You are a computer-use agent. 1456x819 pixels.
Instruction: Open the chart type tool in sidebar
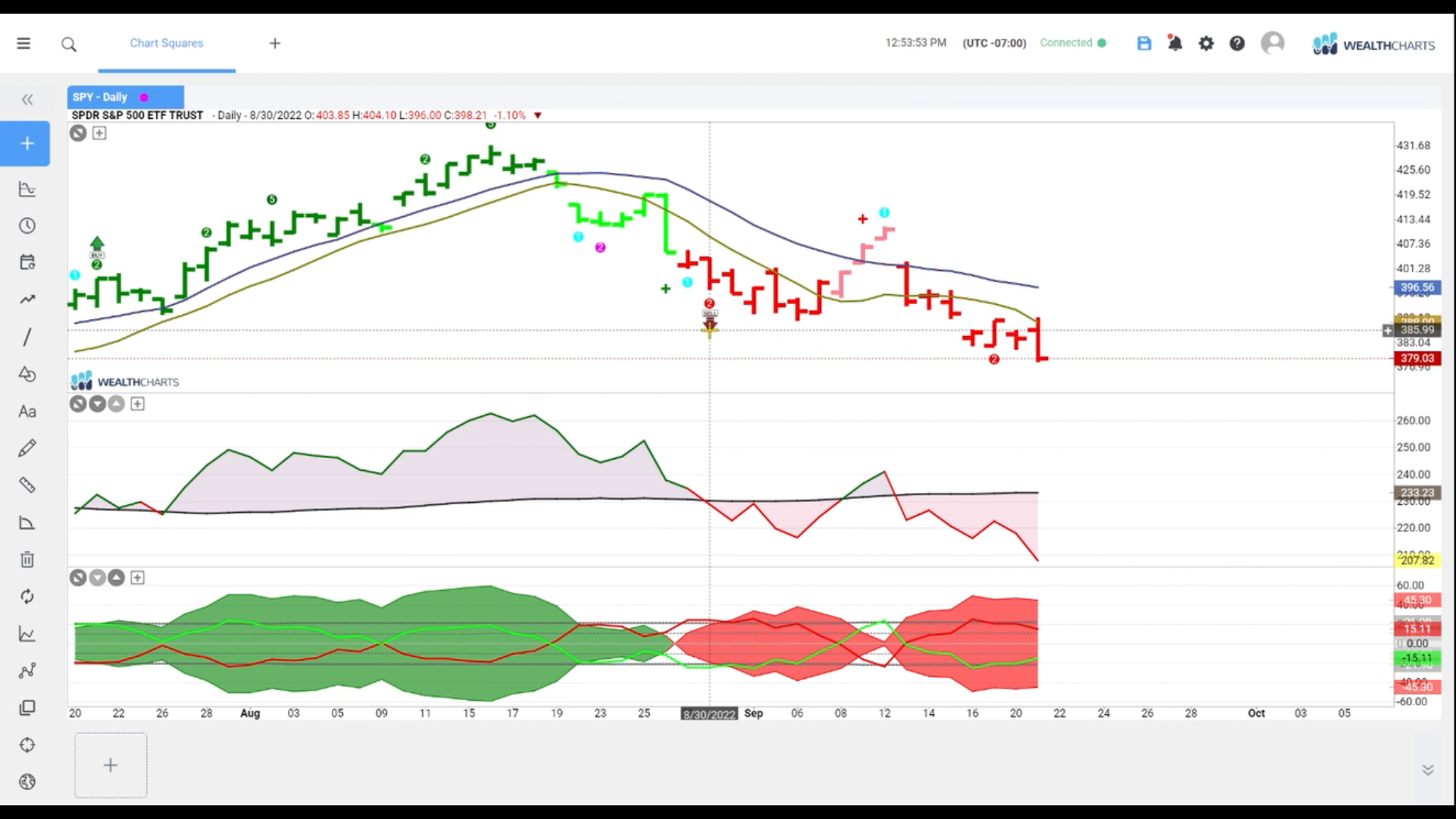(27, 190)
